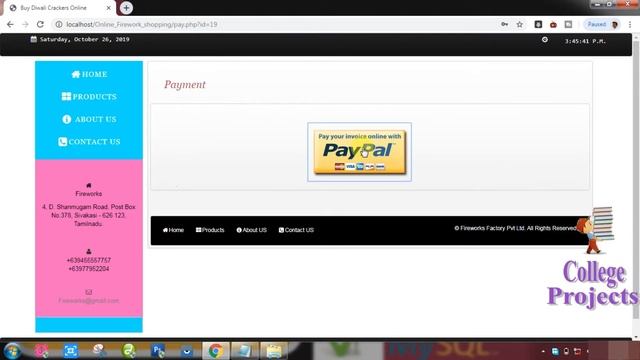The image size is (640, 360).
Task: Click the date Saturday, October 26, 2019
Action: pos(84,39)
